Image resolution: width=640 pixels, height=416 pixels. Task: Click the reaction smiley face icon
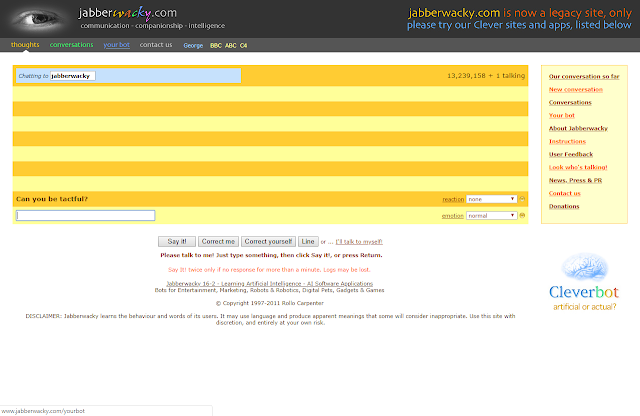[522, 199]
